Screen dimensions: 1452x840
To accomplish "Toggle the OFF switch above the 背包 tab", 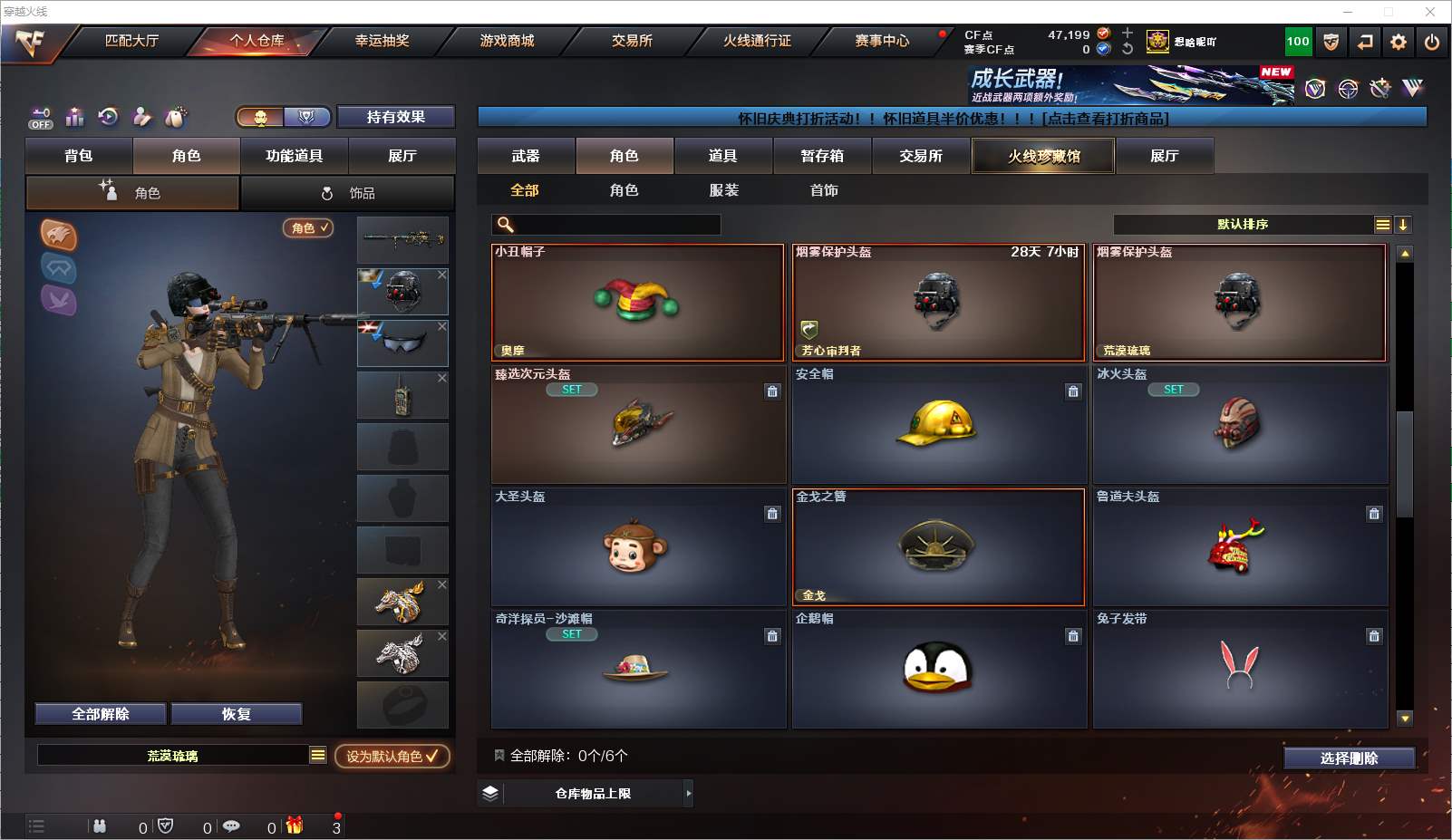I will point(41,118).
